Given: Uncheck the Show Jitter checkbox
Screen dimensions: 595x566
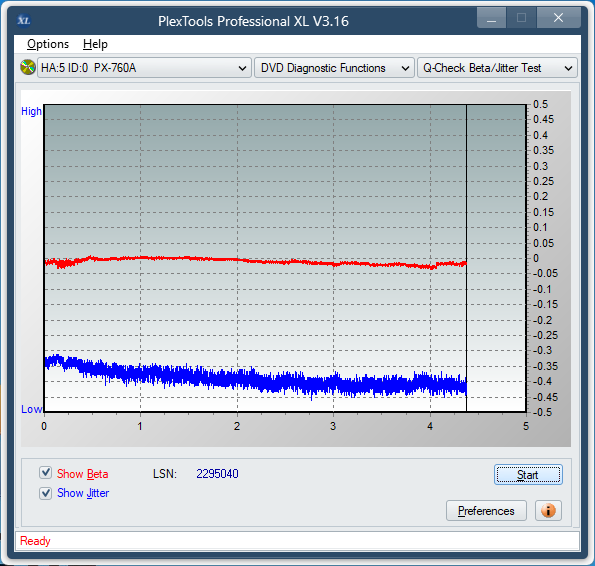Looking at the screenshot, I should [x=46, y=493].
